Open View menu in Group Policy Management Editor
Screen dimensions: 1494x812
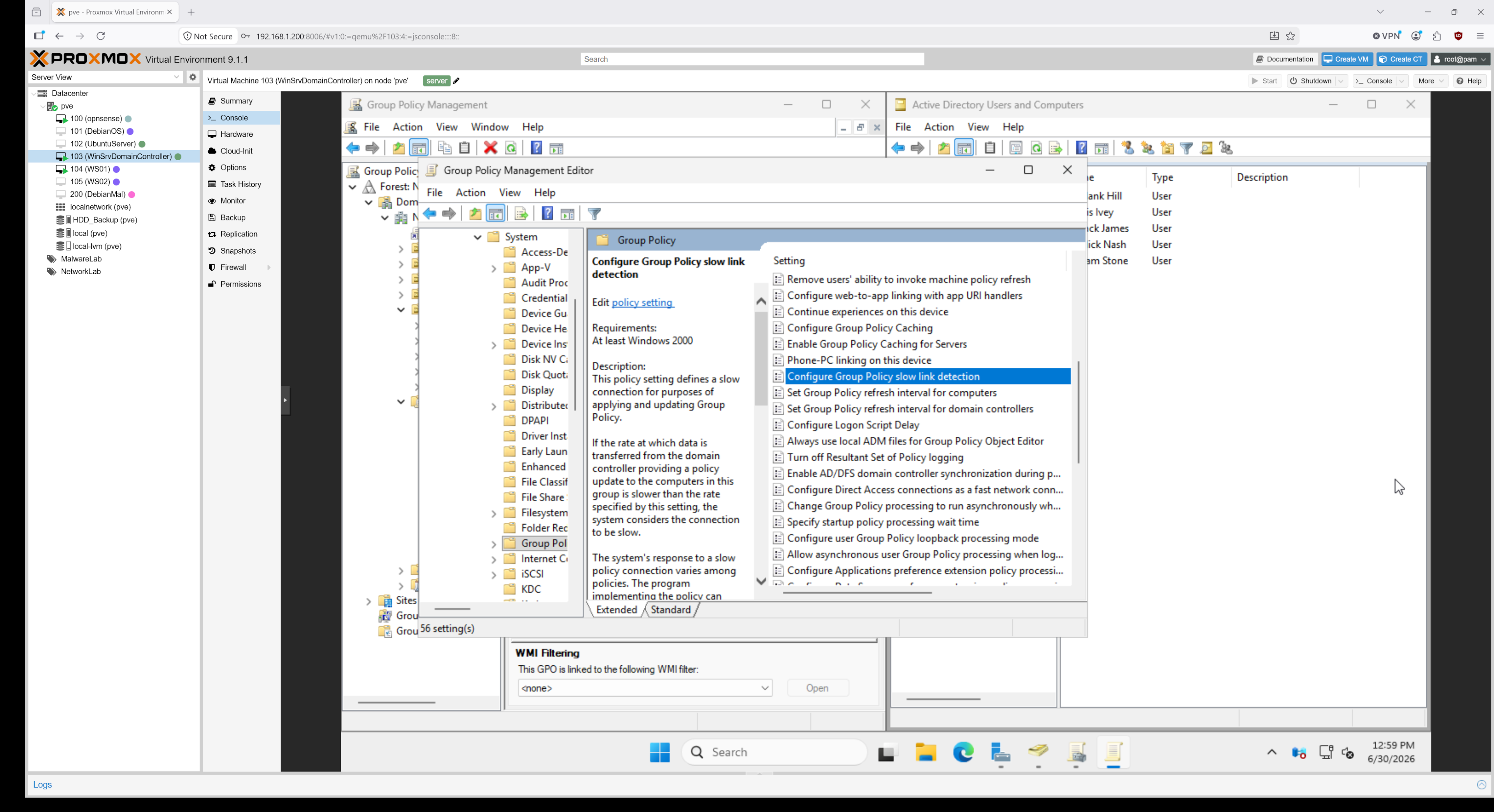tap(510, 192)
